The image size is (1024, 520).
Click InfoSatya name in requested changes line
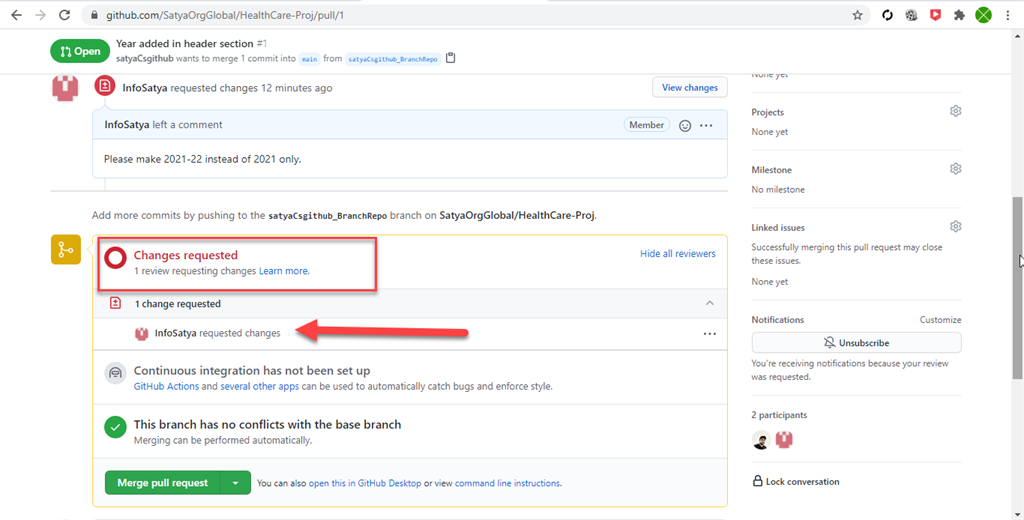point(145,88)
